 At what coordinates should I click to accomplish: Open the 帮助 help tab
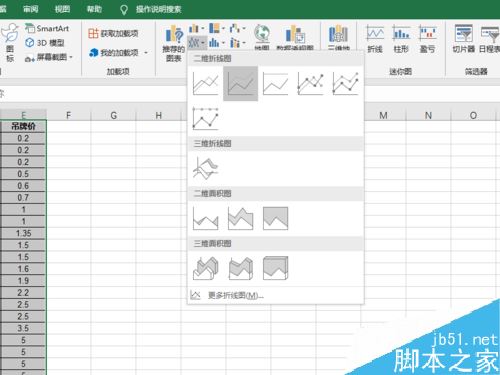94,9
